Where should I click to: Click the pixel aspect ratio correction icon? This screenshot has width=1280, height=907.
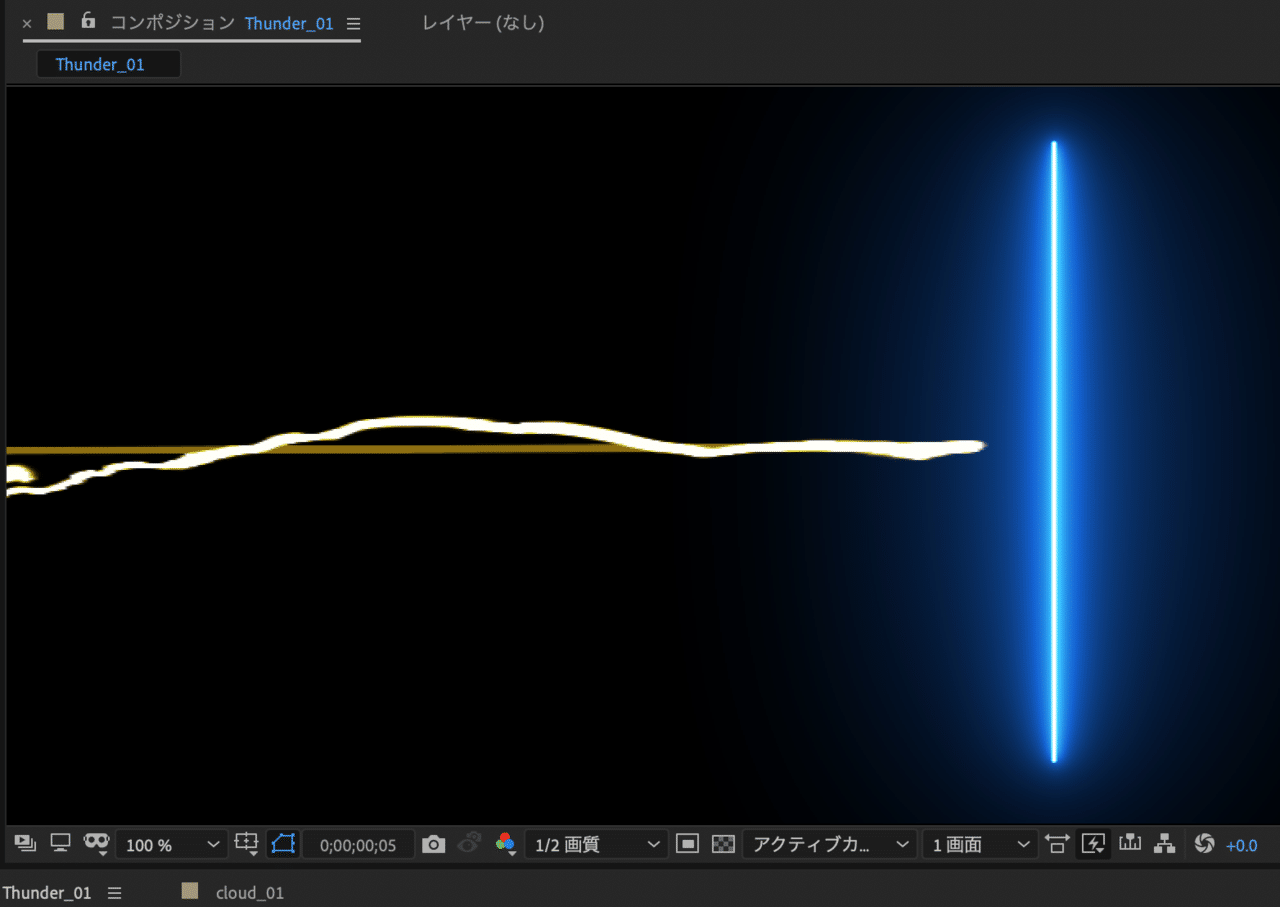[x=1056, y=845]
